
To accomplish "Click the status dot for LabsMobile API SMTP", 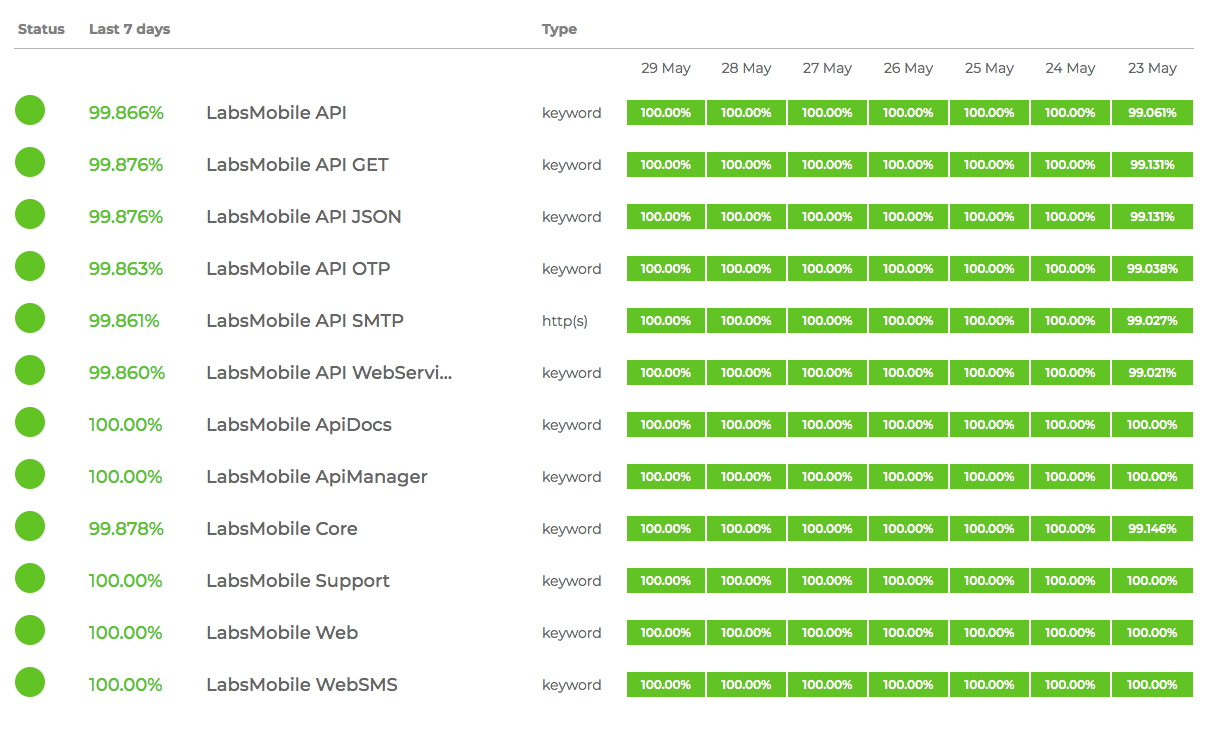I will pyautogui.click(x=30, y=318).
